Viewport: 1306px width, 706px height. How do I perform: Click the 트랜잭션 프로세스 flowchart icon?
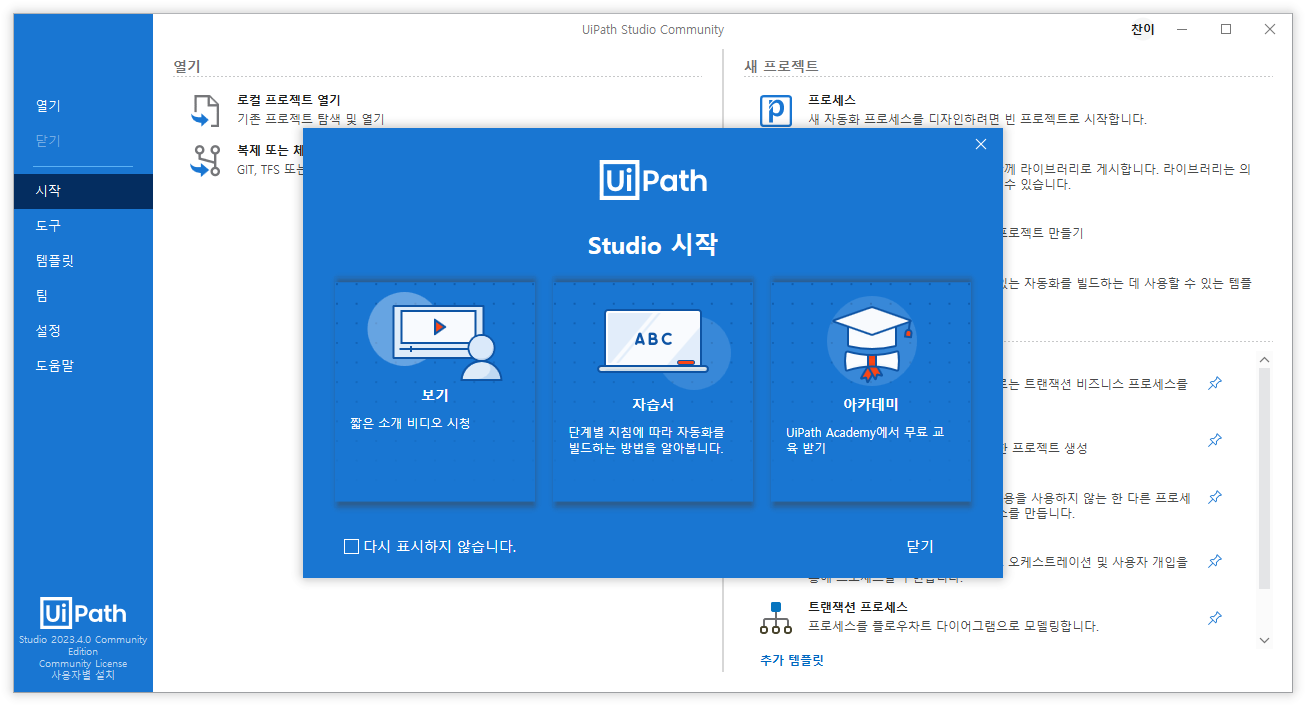pyautogui.click(x=776, y=617)
